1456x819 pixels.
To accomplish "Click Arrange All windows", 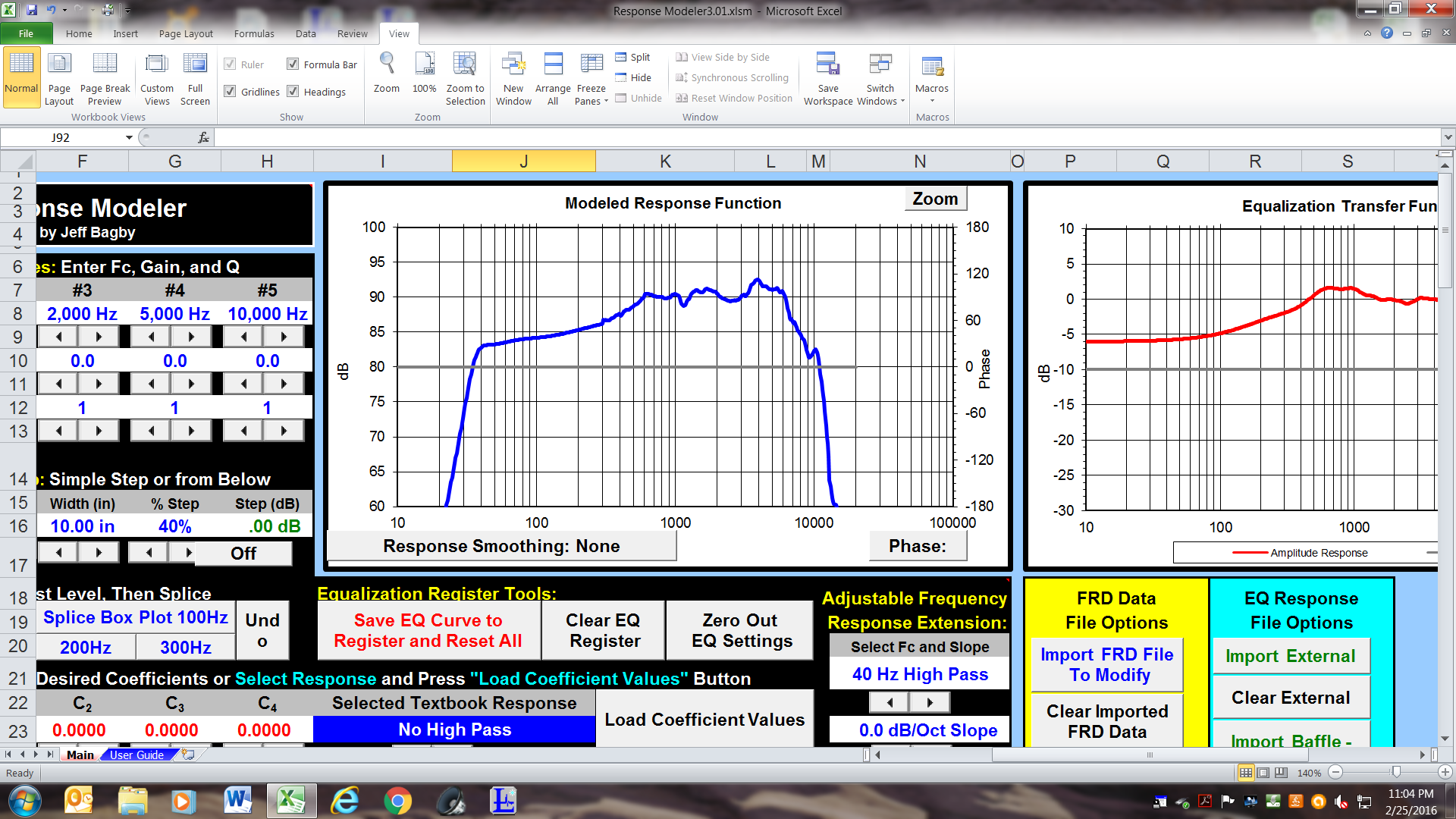I will click(553, 79).
